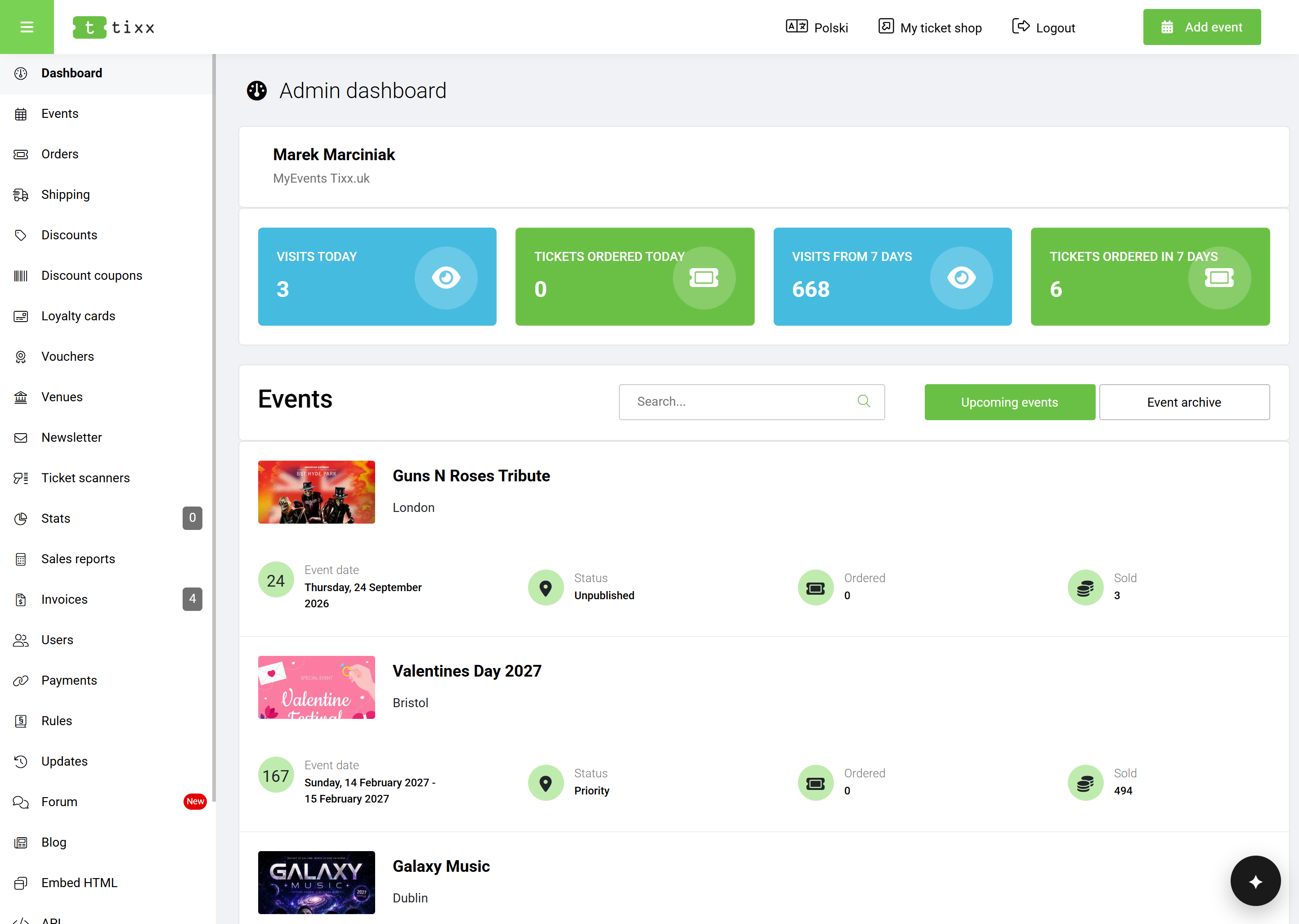
Task: Click the Invoices count badge 4
Action: point(192,599)
